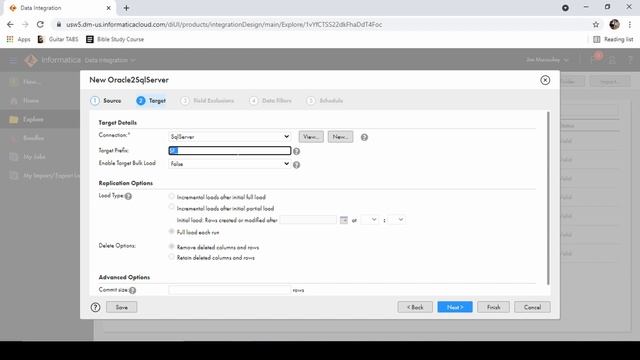Go to the Source step

[106, 100]
